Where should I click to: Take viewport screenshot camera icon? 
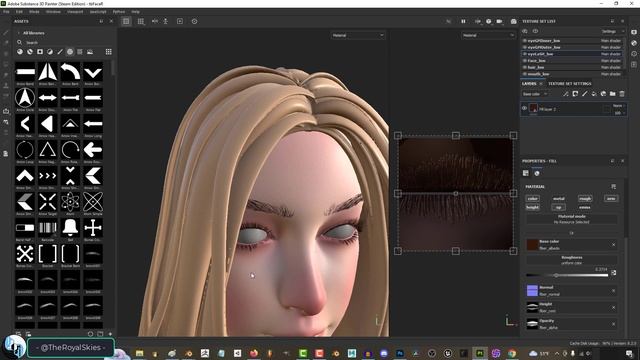click(513, 21)
